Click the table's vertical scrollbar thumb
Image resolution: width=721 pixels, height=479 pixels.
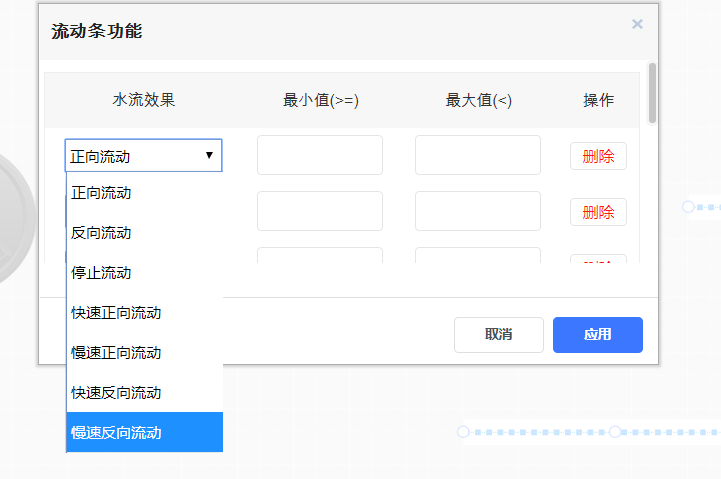tap(652, 92)
